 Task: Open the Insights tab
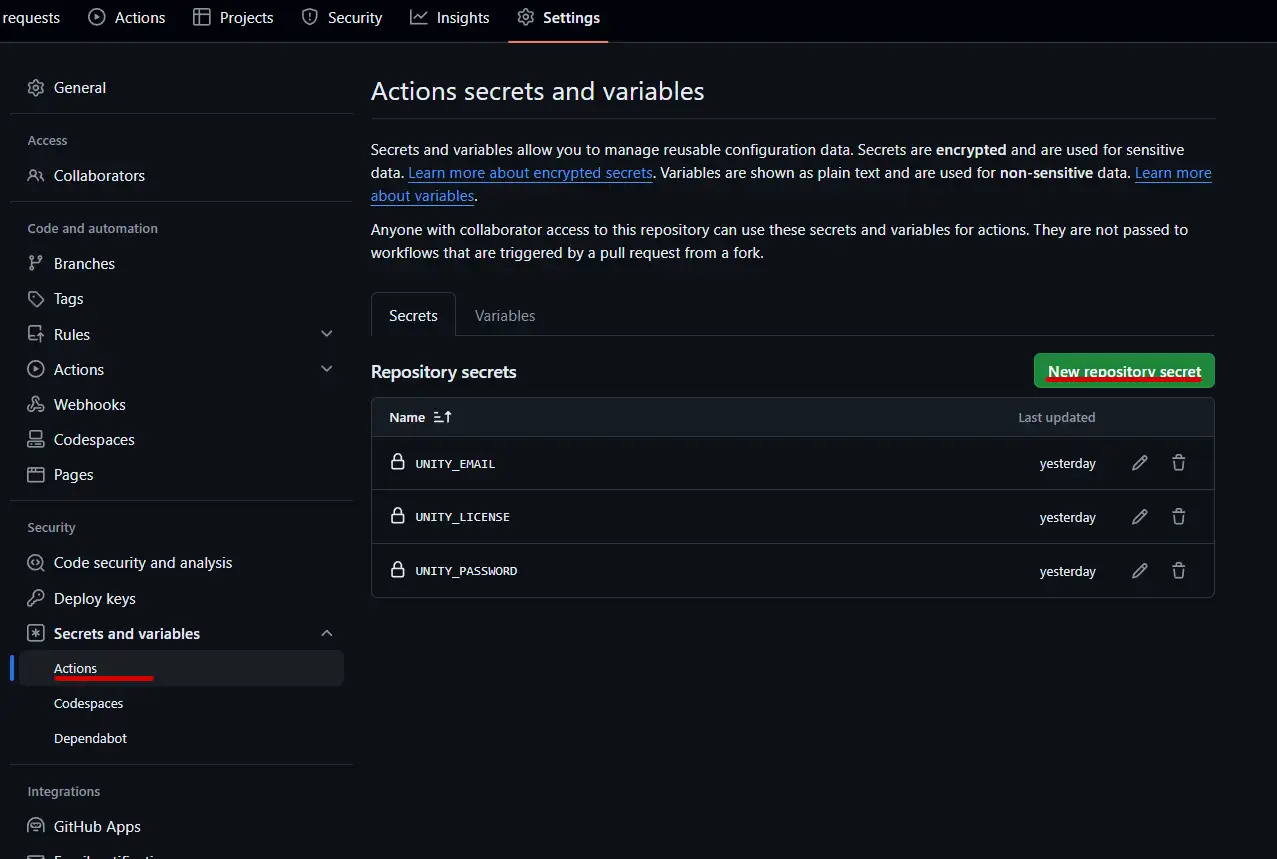coord(449,17)
